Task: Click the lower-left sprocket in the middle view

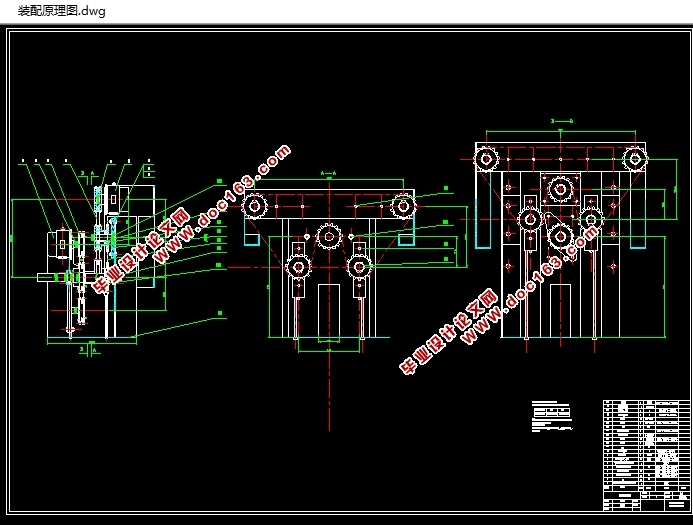Action: 298,266
